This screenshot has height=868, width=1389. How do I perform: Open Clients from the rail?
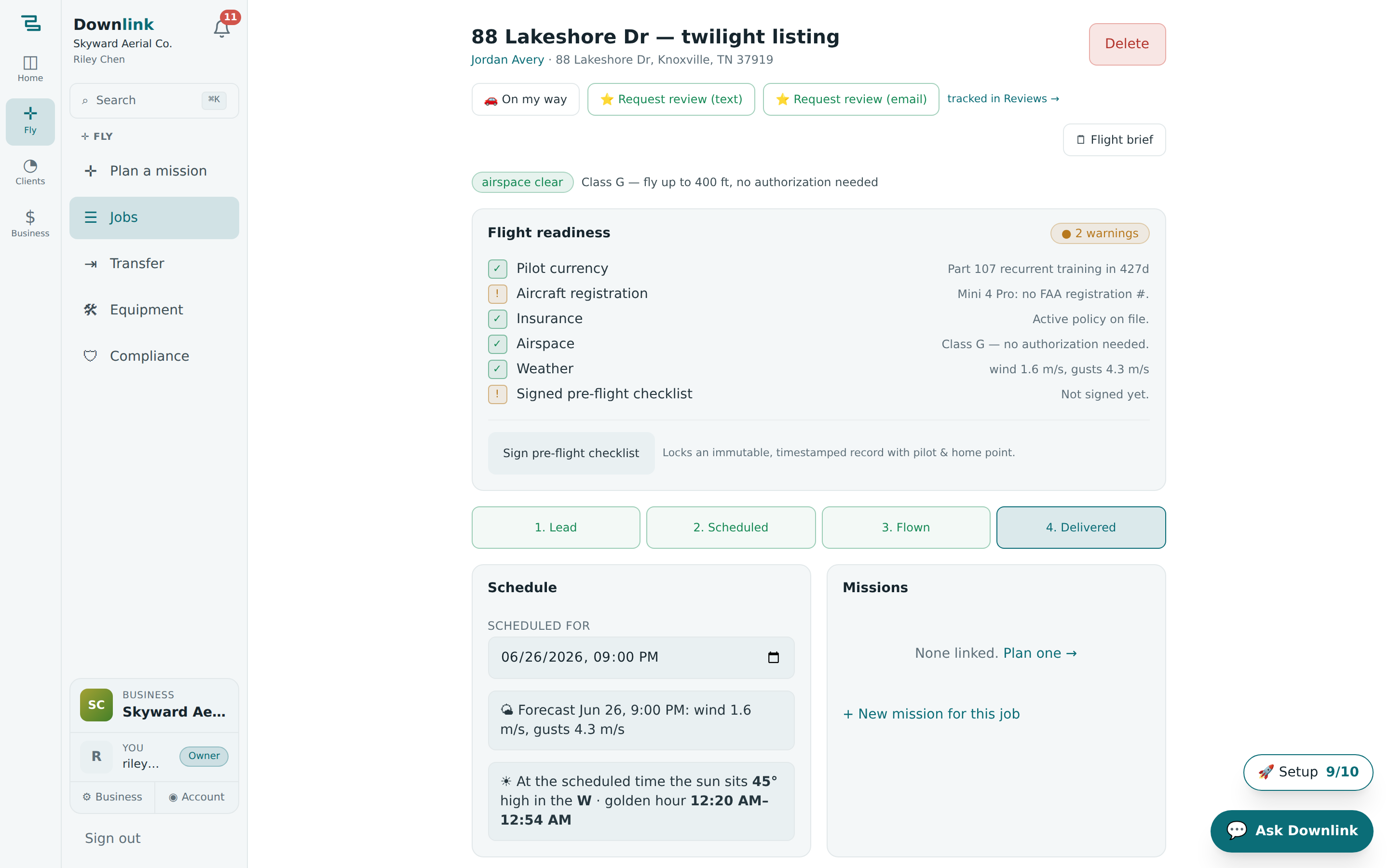click(x=30, y=172)
